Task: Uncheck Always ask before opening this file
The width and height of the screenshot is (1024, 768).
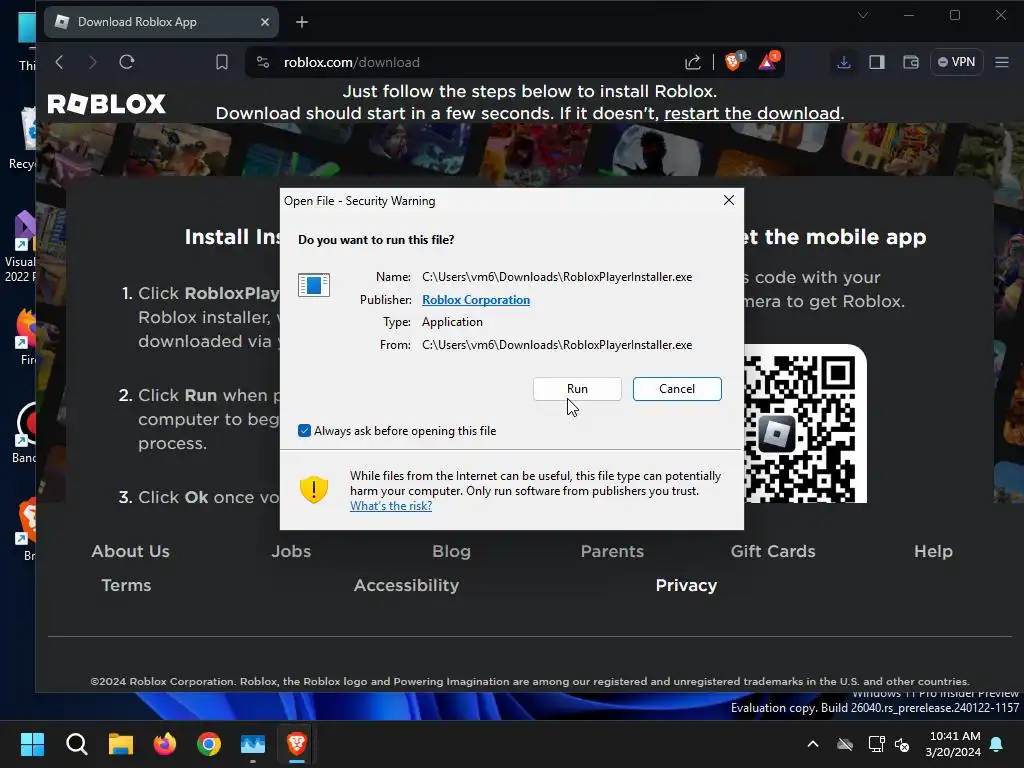Action: click(x=304, y=430)
